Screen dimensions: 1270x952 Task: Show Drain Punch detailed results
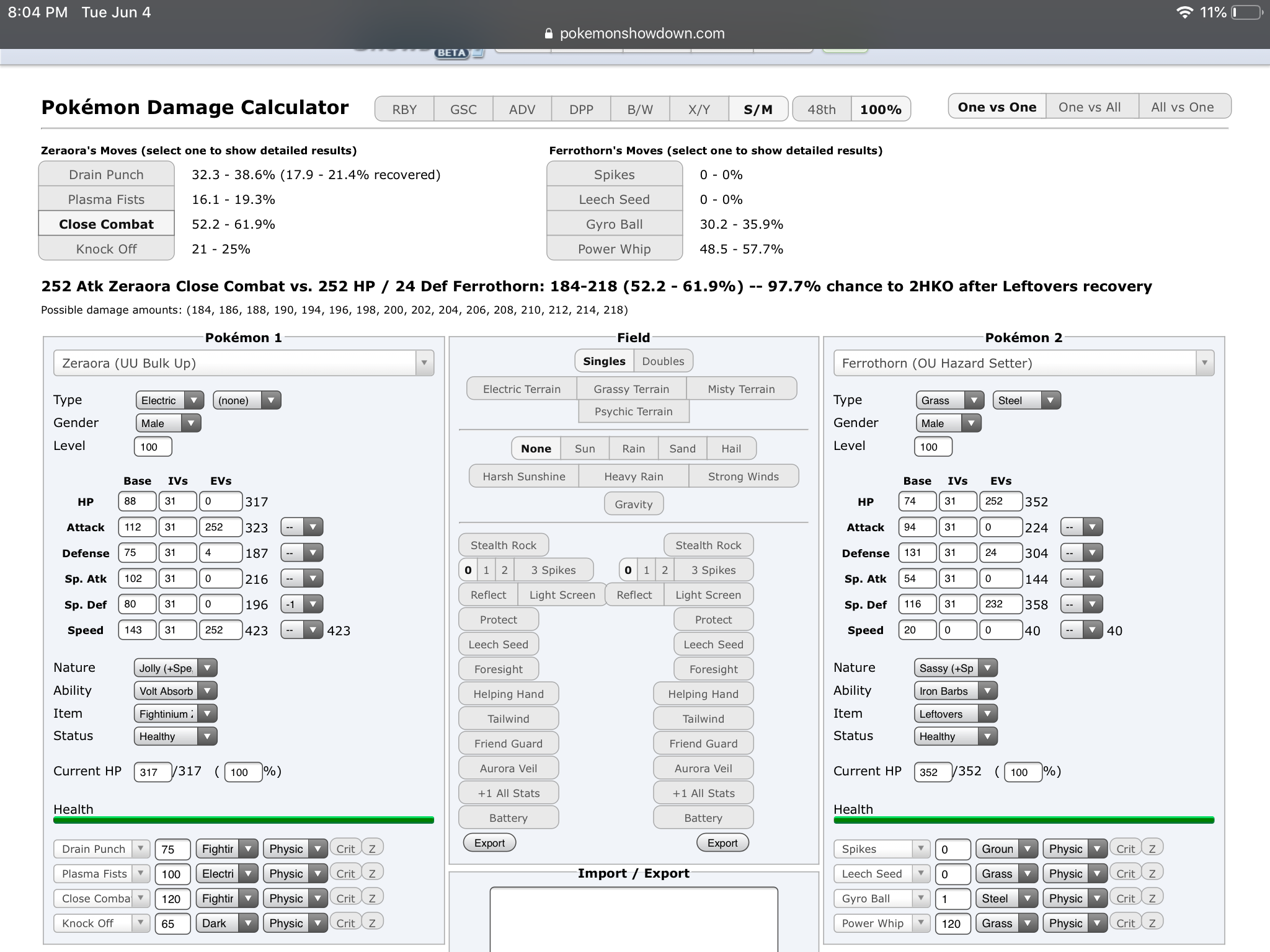click(106, 174)
